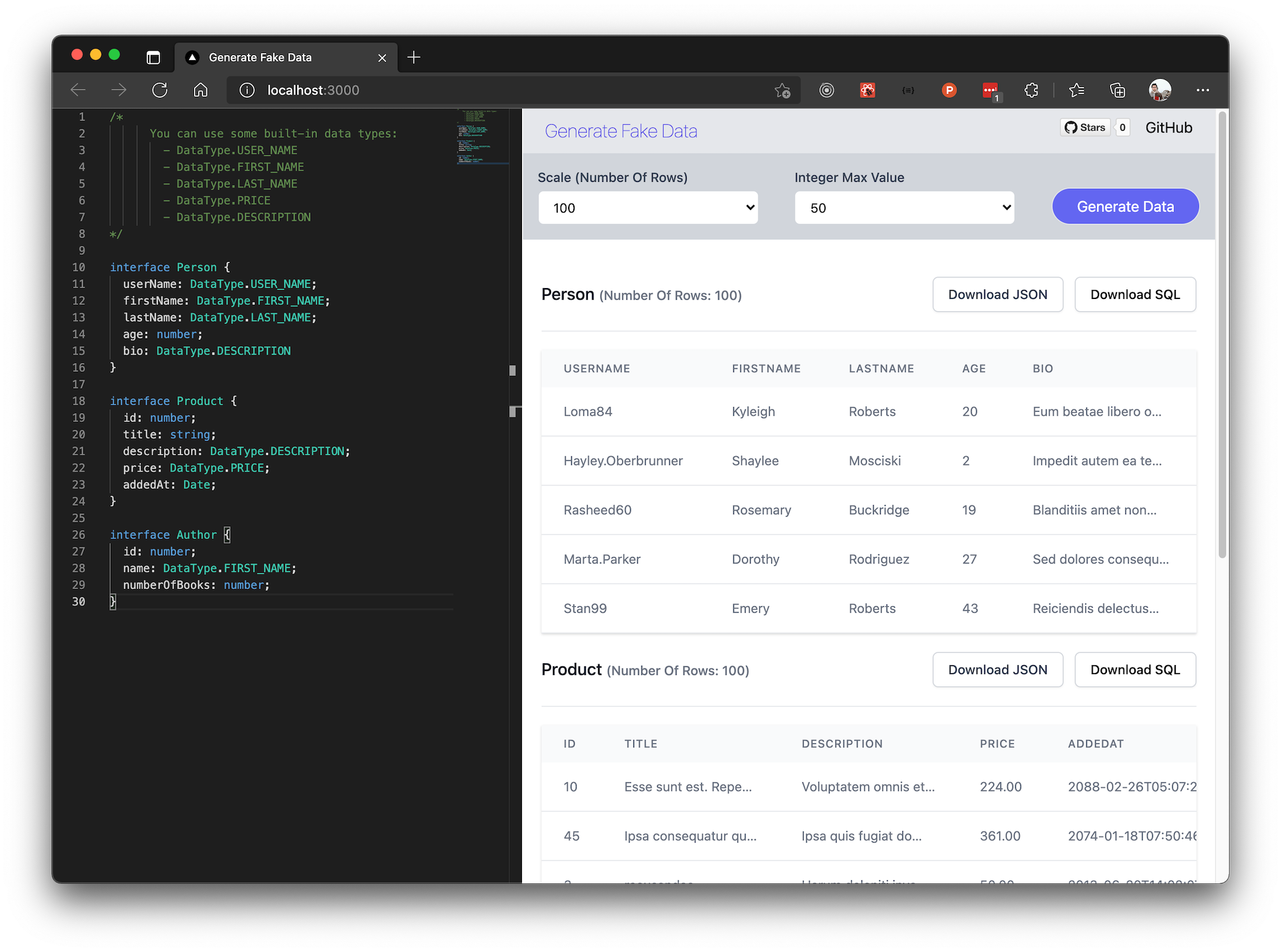Open the GitHub link in header
The image size is (1281, 952).
(x=1168, y=127)
